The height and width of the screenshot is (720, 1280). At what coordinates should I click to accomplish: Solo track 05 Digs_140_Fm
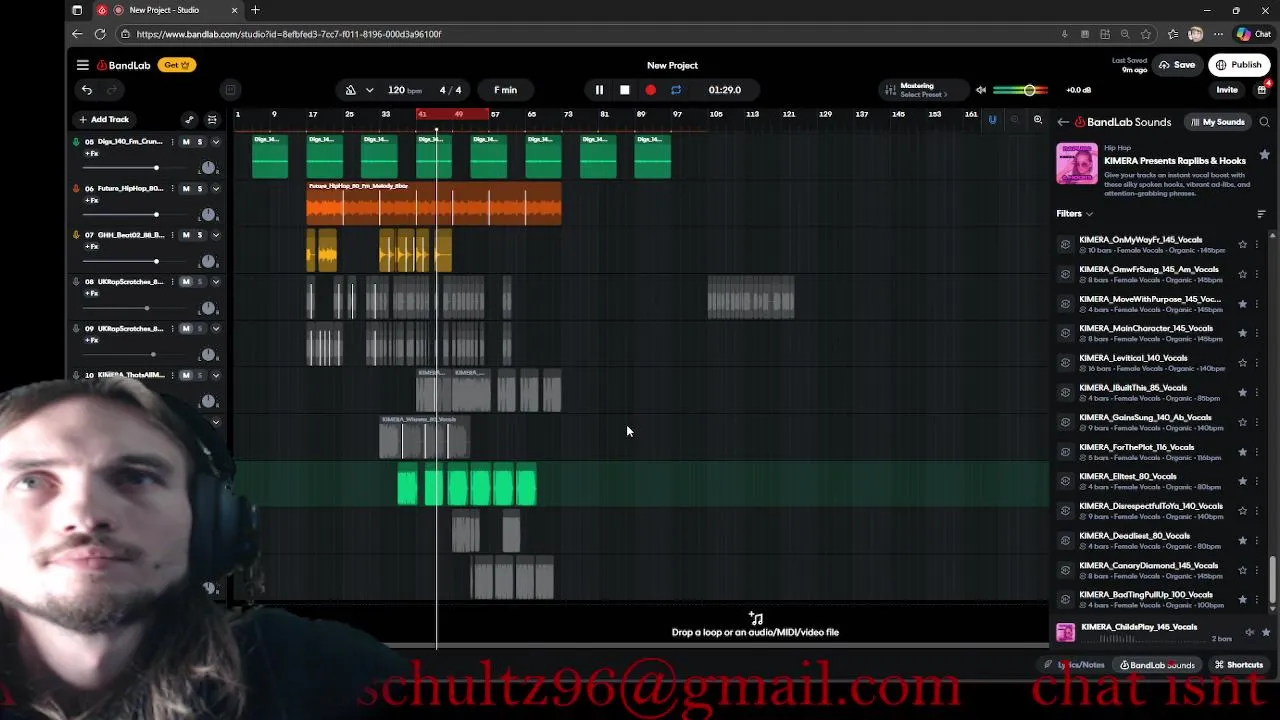[200, 142]
